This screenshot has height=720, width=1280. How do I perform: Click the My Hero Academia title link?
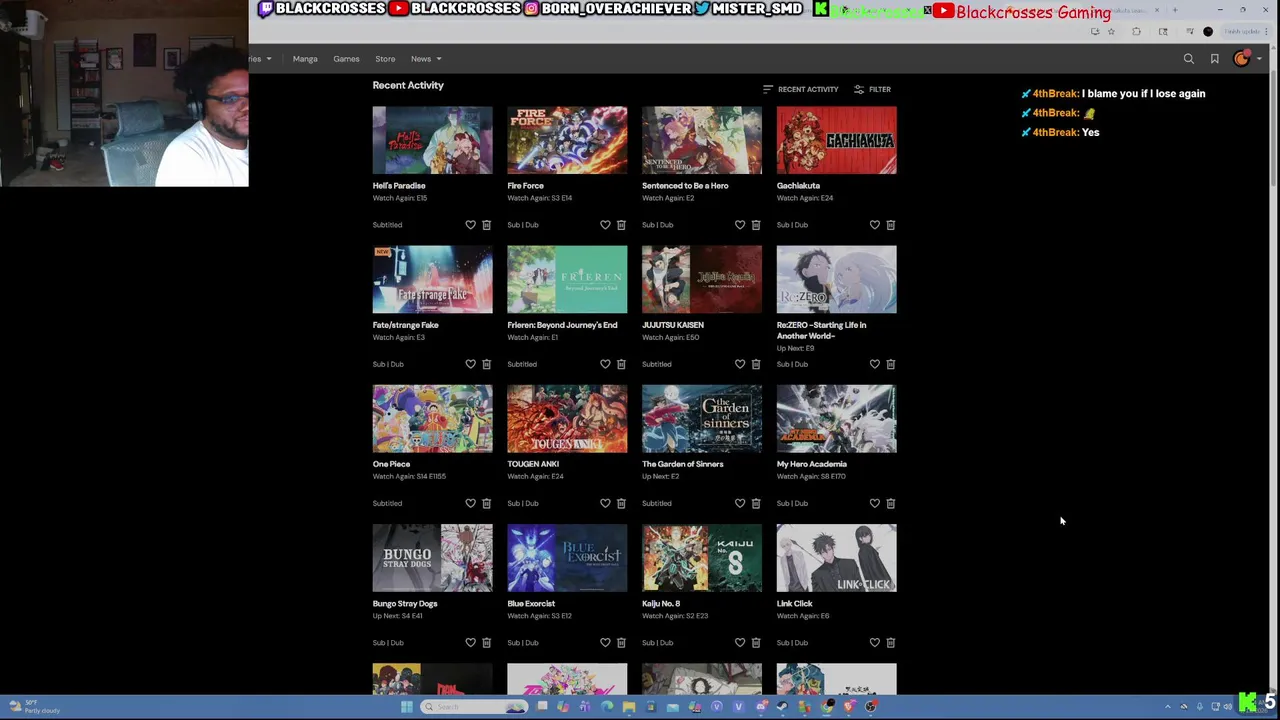[812, 464]
